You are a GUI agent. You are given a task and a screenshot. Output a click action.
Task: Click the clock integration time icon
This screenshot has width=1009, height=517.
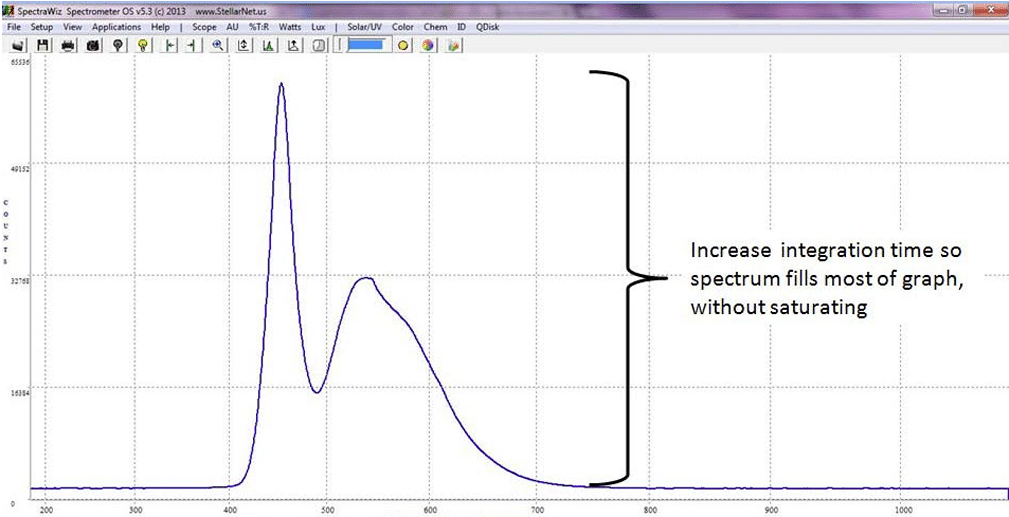pyautogui.click(x=318, y=45)
